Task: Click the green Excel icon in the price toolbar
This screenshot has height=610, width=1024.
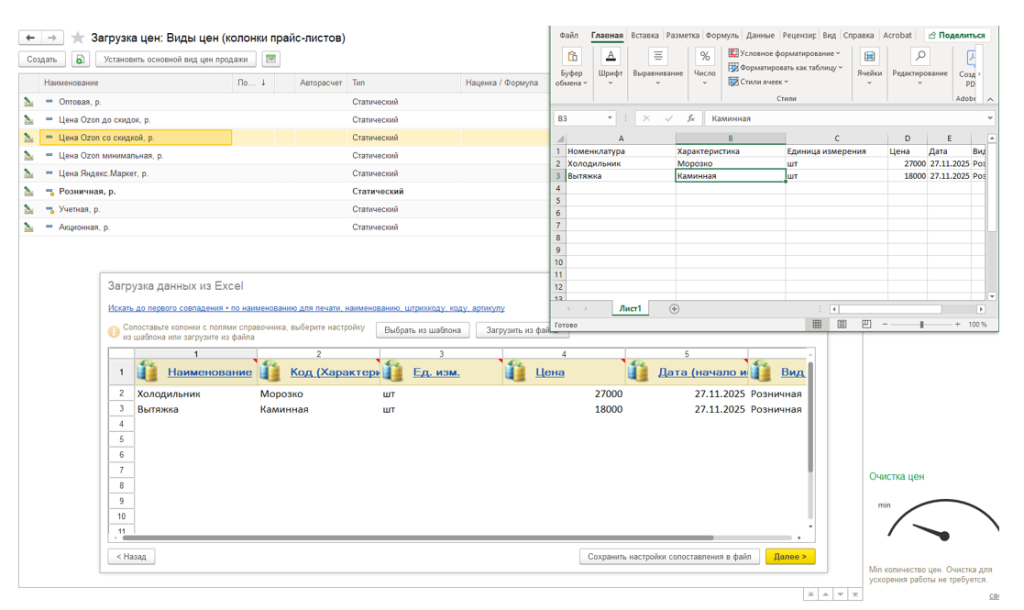Action: tap(270, 59)
